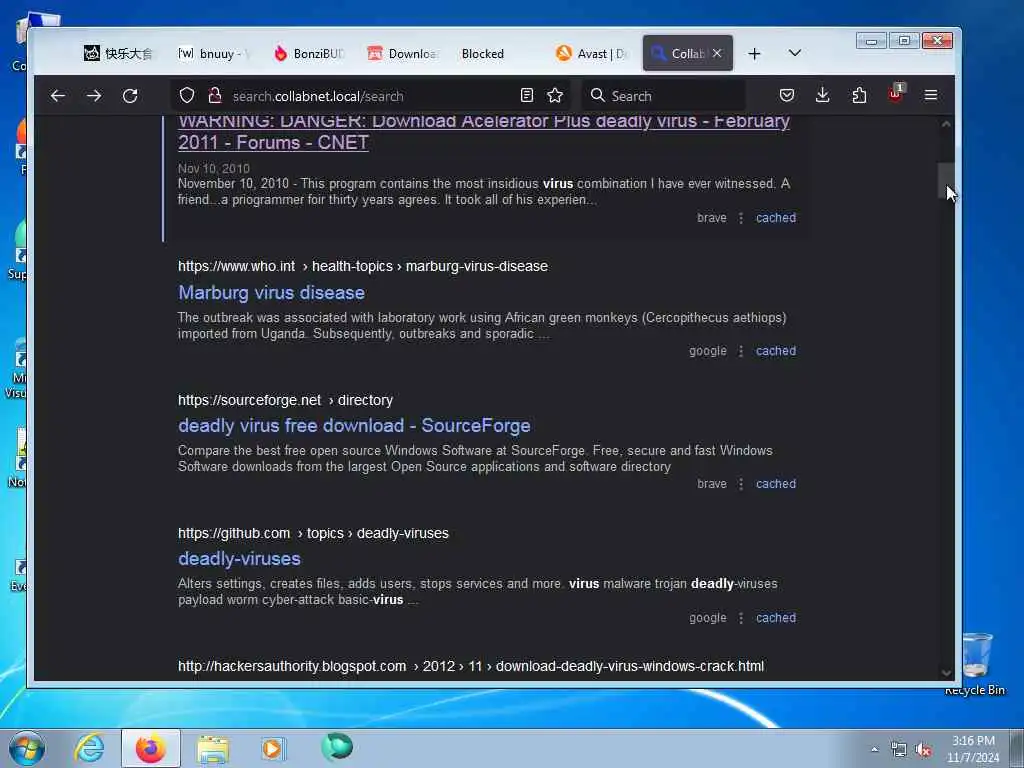Click the Nov 10, 2010 date text
Image resolution: width=1024 pixels, height=768 pixels.
(x=214, y=168)
